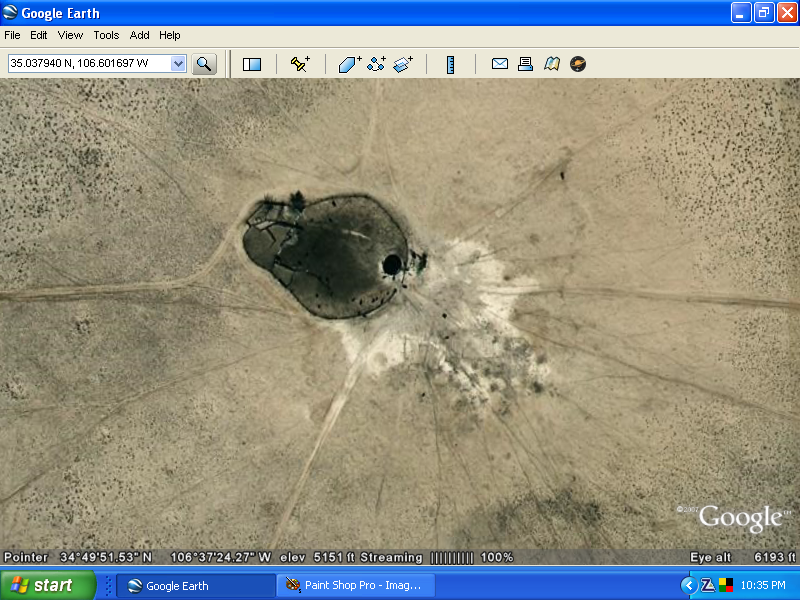Close the Google Earth window
The height and width of the screenshot is (600, 800).
[x=787, y=13]
